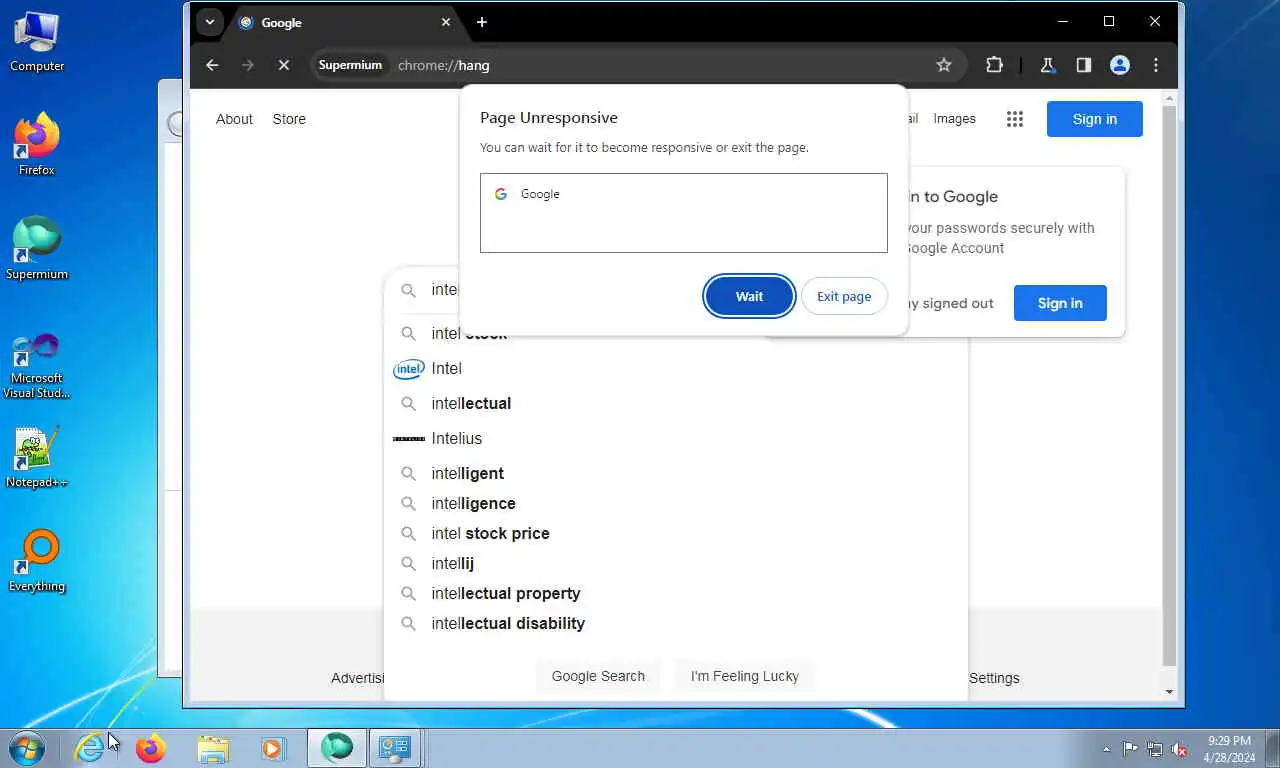
Task: Select the intelligence suggestion
Action: tap(676, 503)
